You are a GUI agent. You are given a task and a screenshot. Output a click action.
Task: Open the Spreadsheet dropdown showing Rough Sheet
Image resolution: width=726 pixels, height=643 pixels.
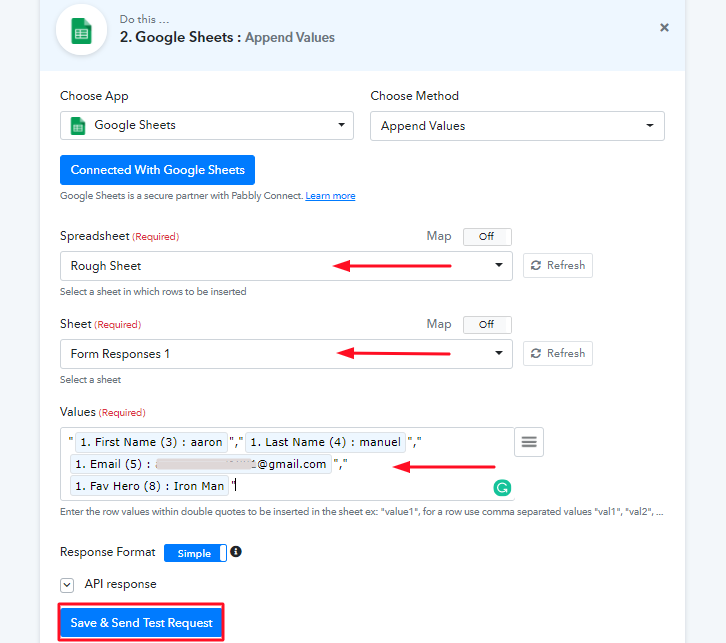(286, 266)
